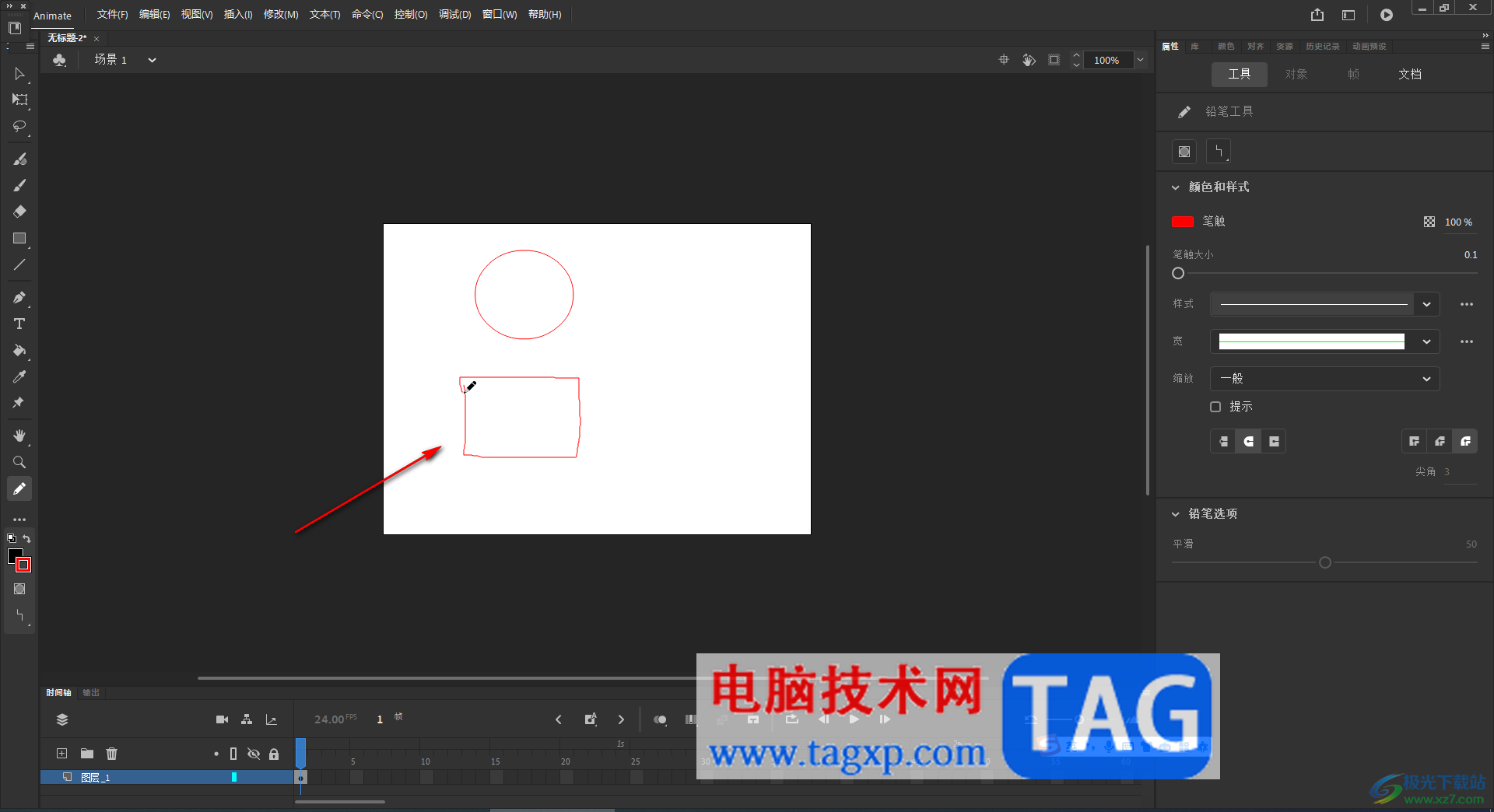
Task: Select the Text tool
Action: 19,324
